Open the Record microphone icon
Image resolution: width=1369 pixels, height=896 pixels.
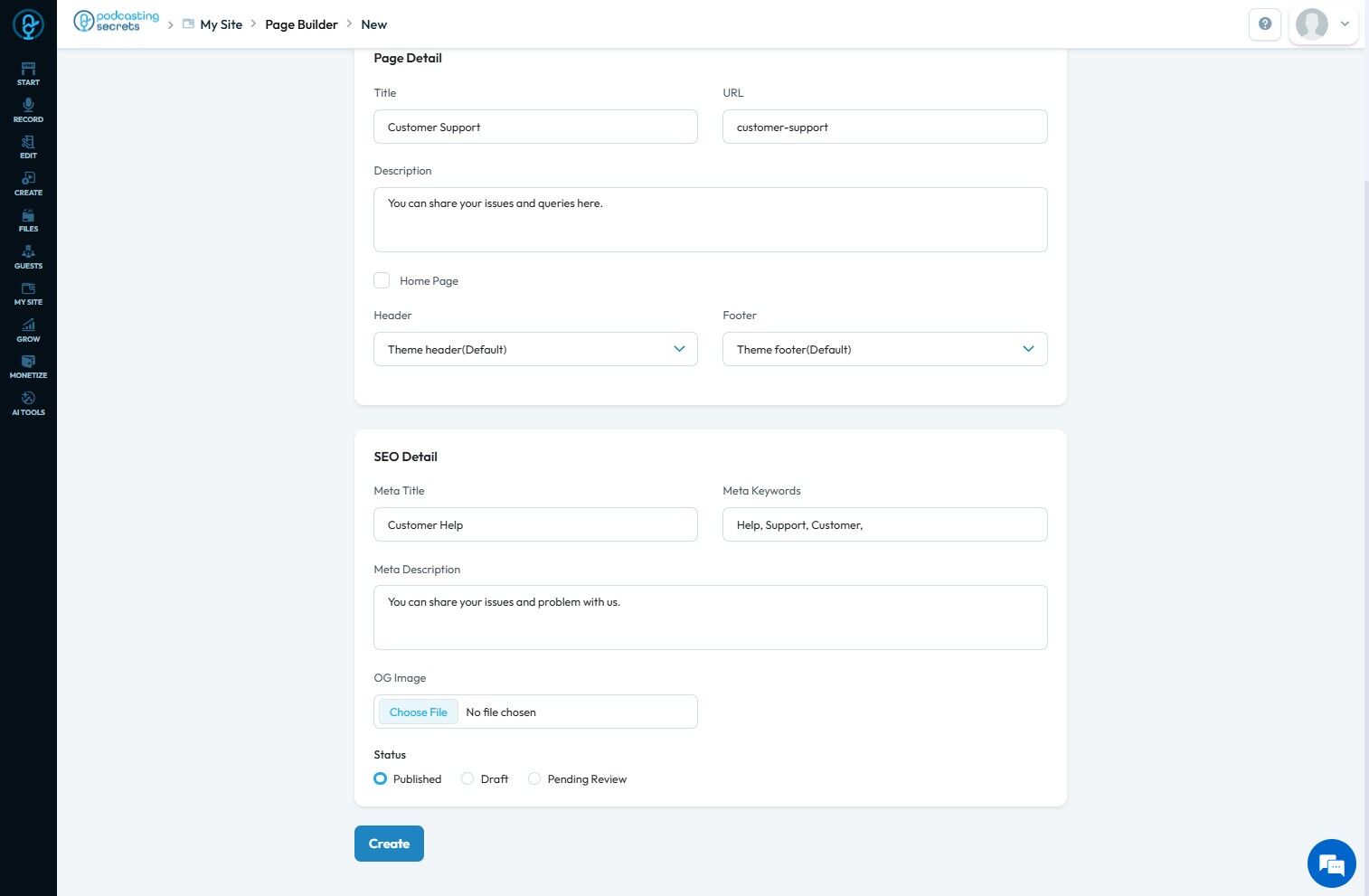click(x=28, y=110)
